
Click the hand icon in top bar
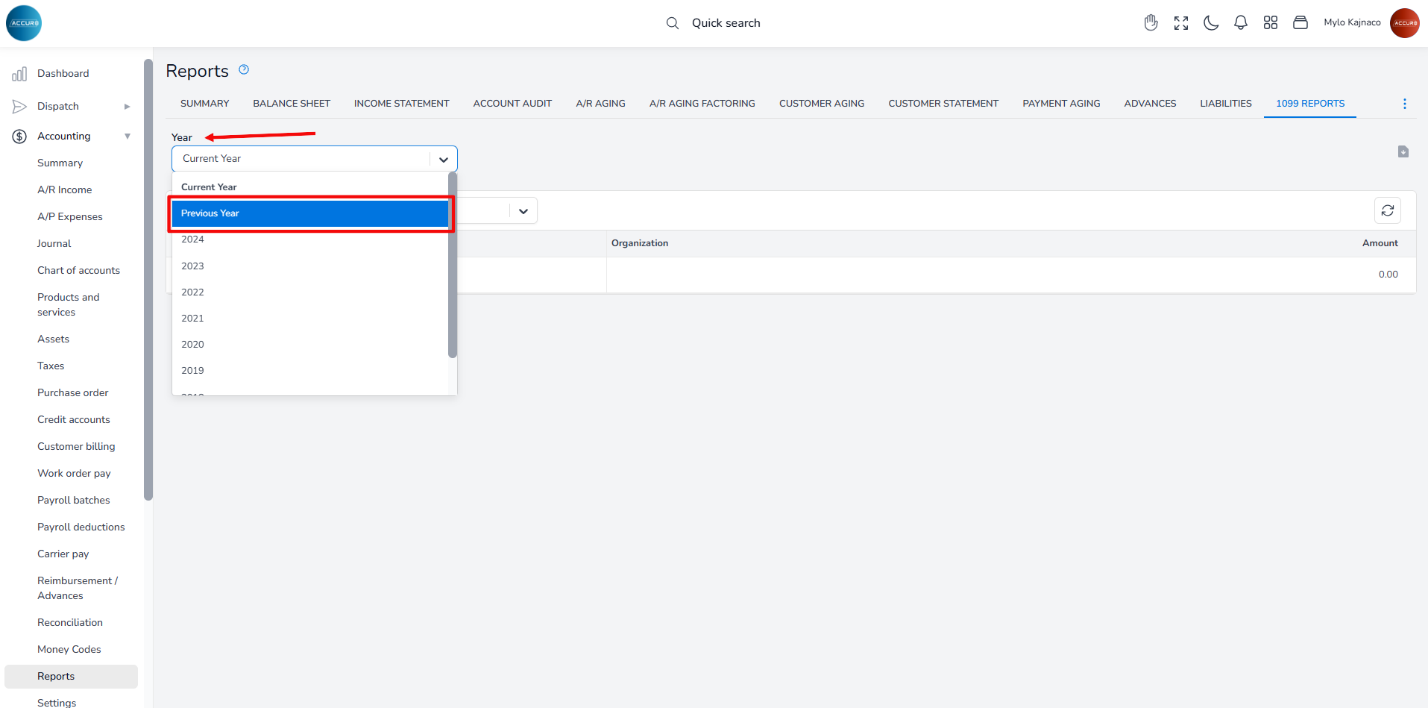1151,23
